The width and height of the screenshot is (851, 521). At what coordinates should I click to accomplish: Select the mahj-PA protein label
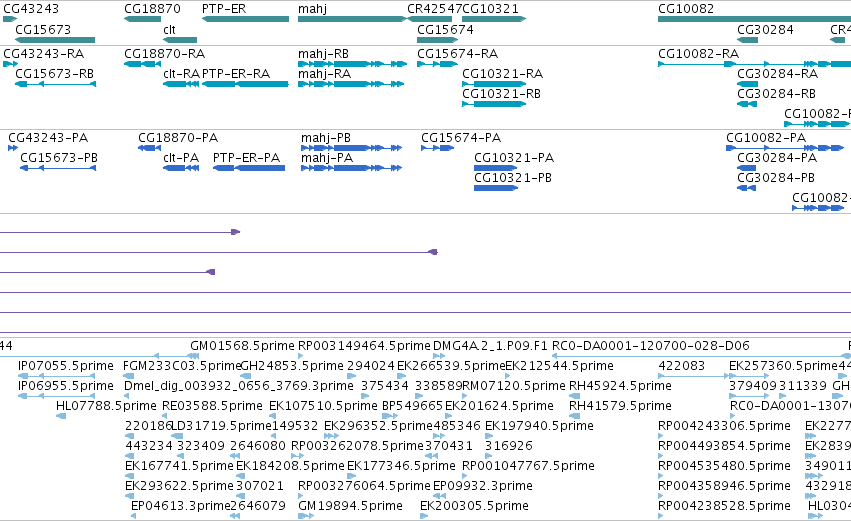click(327, 158)
